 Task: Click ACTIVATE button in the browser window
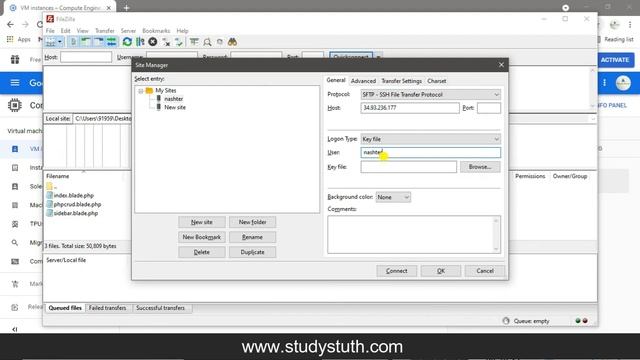[615, 60]
